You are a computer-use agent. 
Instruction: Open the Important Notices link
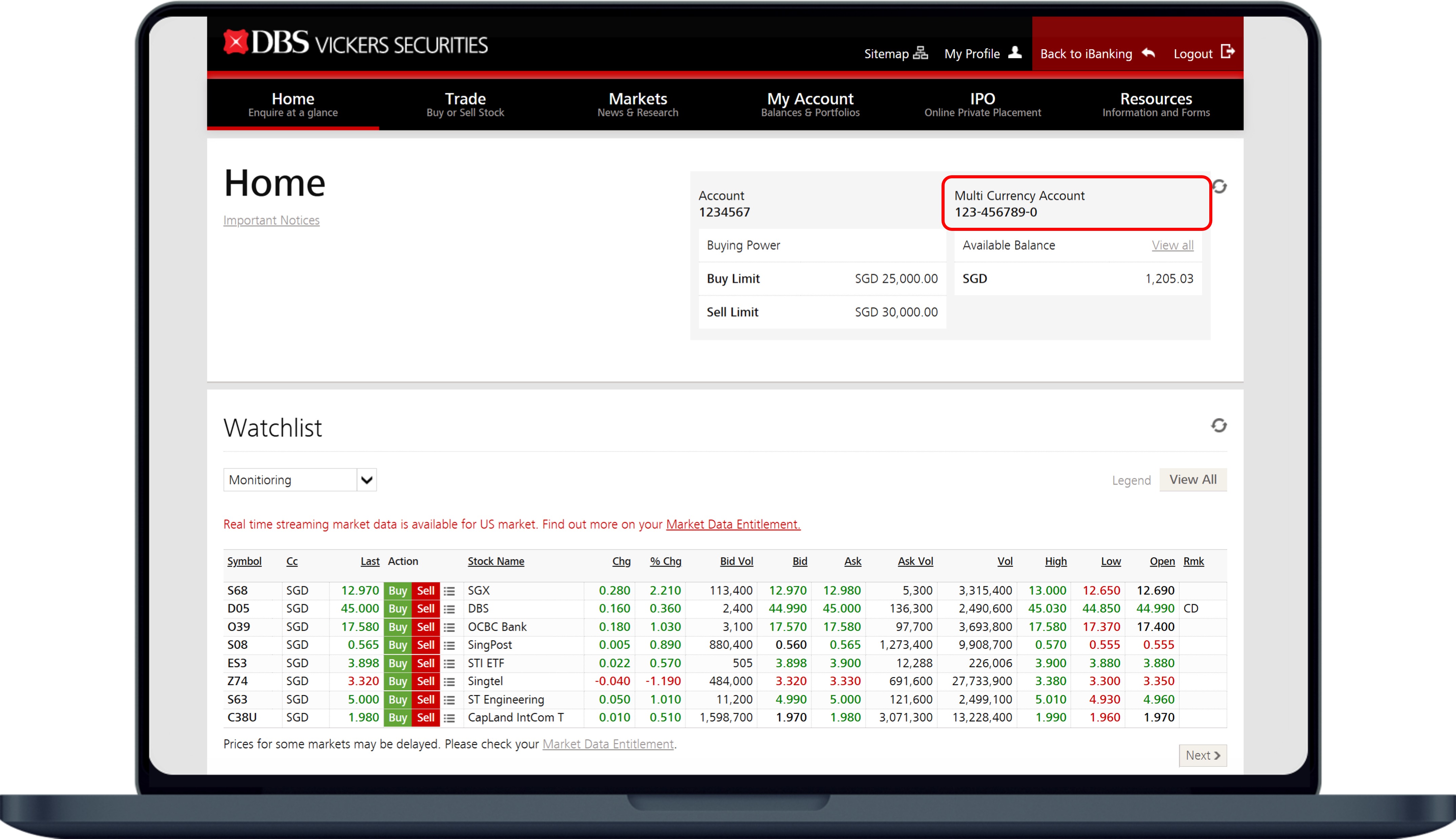pos(271,220)
